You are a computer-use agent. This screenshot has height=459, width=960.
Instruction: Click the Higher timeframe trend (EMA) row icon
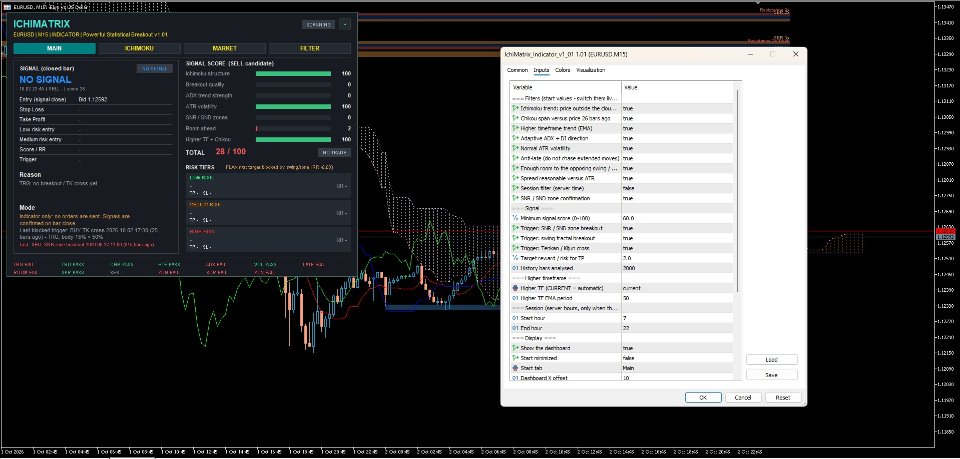(x=516, y=128)
